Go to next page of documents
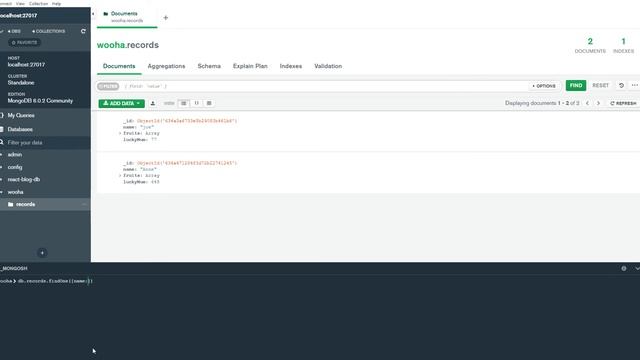The height and width of the screenshot is (360, 640). pyautogui.click(x=598, y=103)
